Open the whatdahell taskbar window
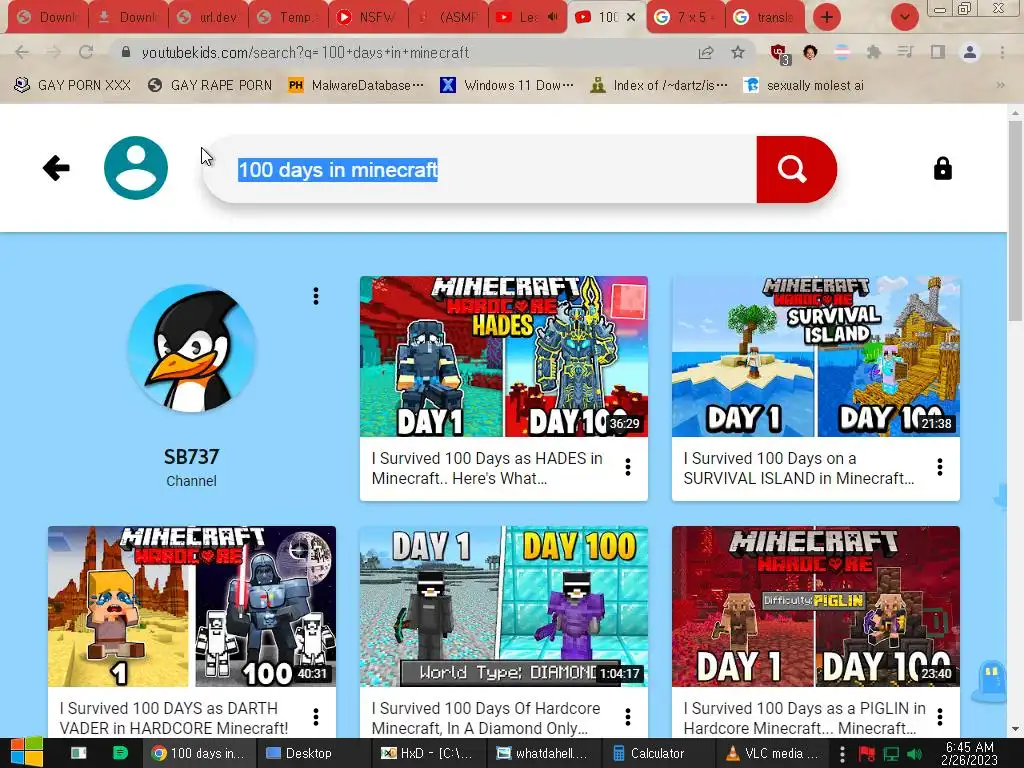The image size is (1024, 768). [542, 754]
